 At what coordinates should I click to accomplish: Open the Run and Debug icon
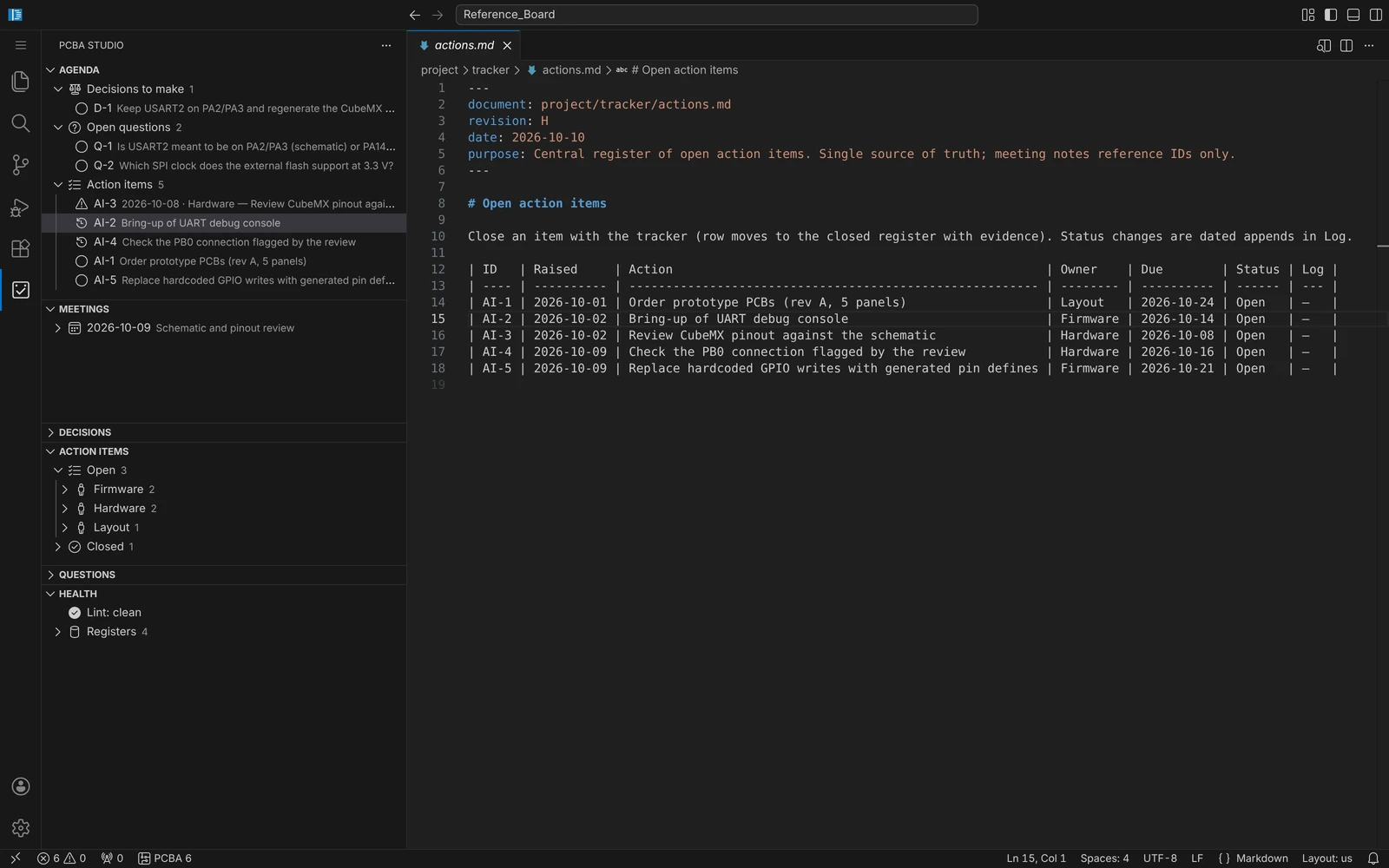20,207
